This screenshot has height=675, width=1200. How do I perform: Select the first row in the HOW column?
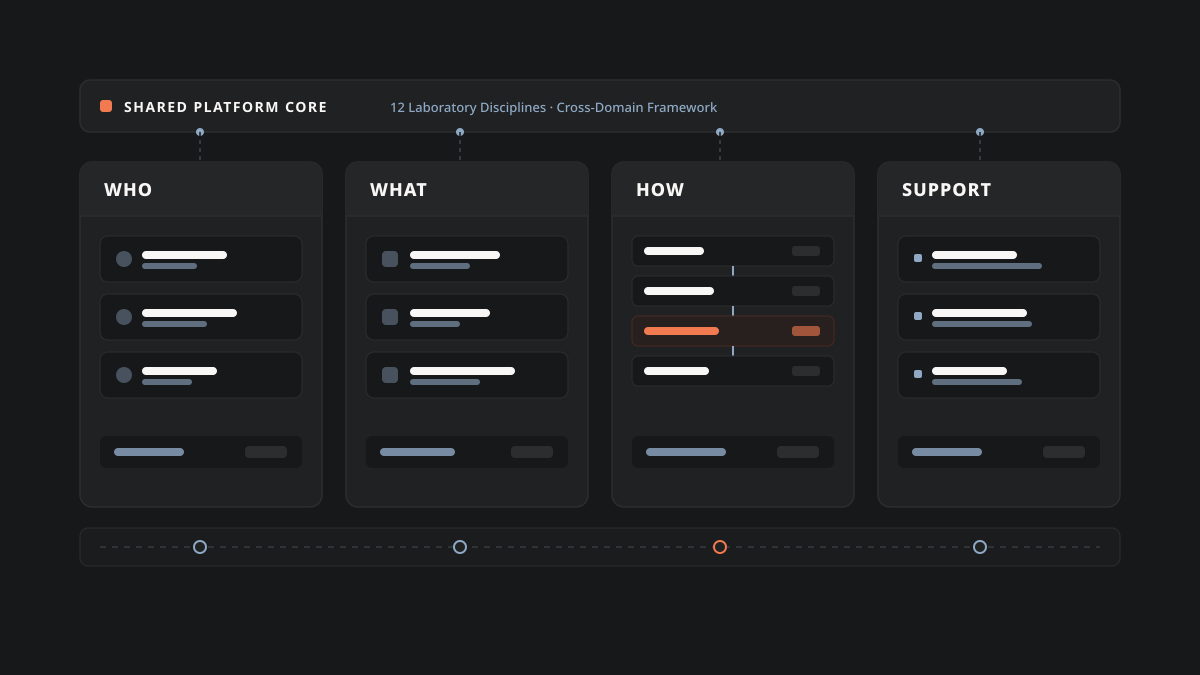point(733,251)
